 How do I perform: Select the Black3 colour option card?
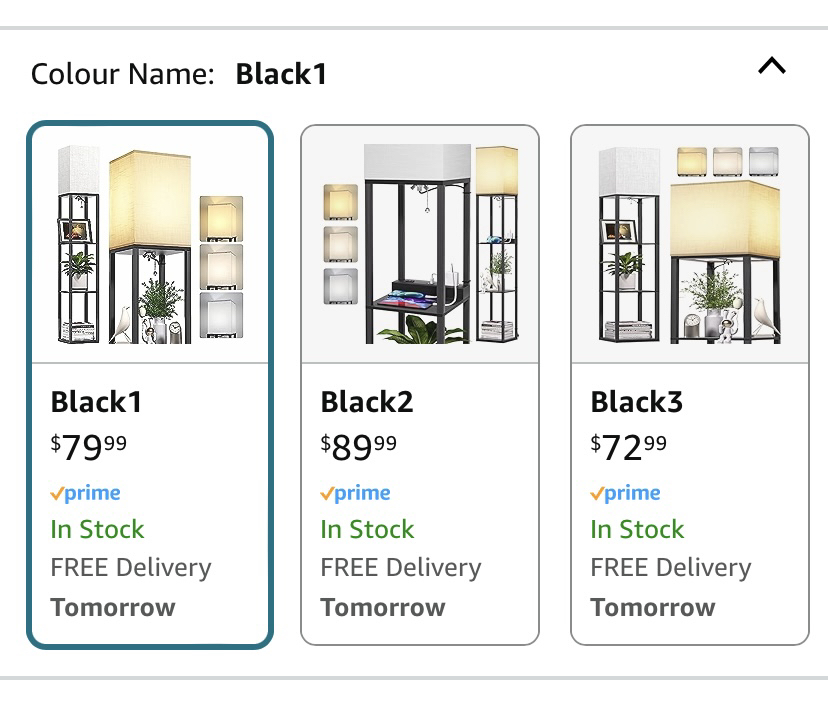690,385
